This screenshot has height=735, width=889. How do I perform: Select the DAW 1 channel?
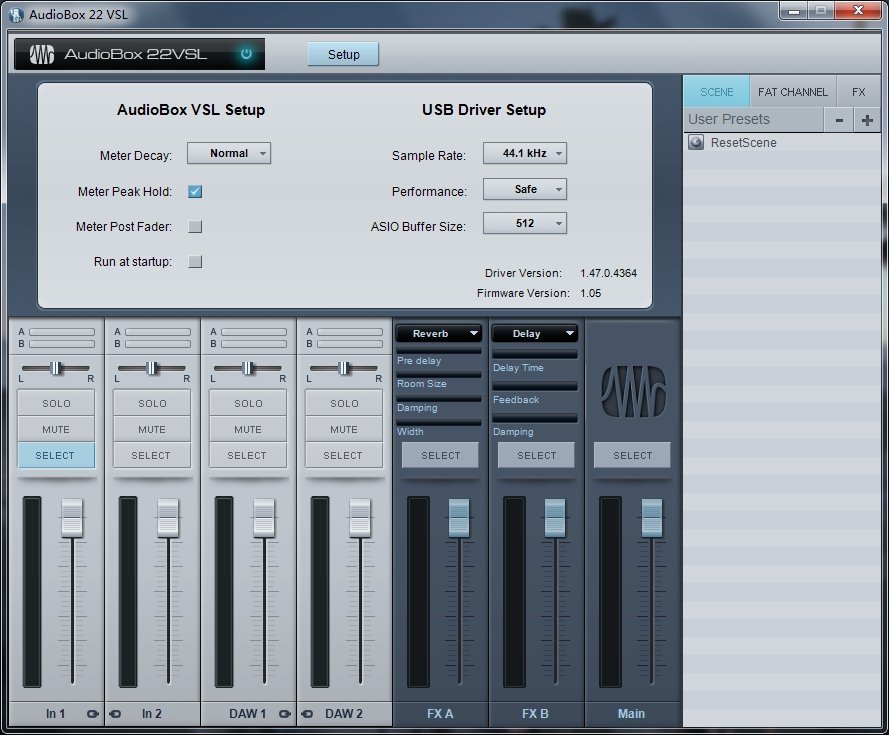(x=248, y=455)
